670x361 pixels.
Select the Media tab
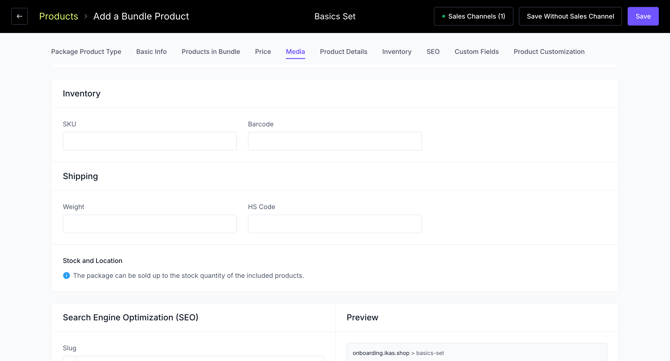[x=295, y=52]
